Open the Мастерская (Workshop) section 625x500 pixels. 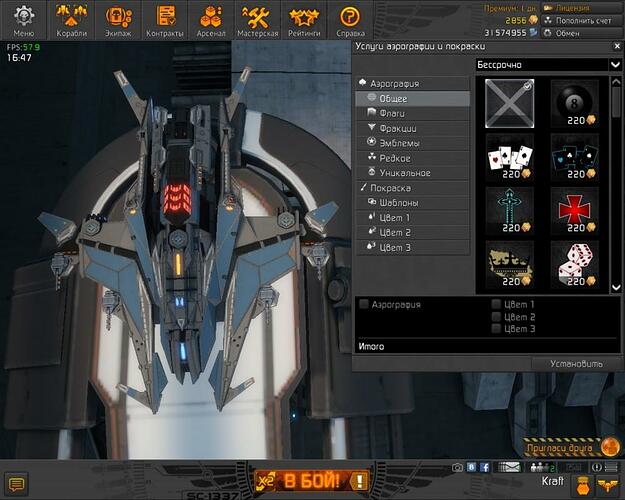coord(257,20)
